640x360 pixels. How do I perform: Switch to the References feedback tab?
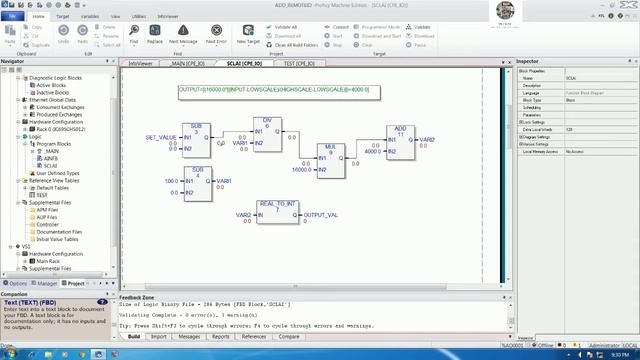(x=254, y=337)
